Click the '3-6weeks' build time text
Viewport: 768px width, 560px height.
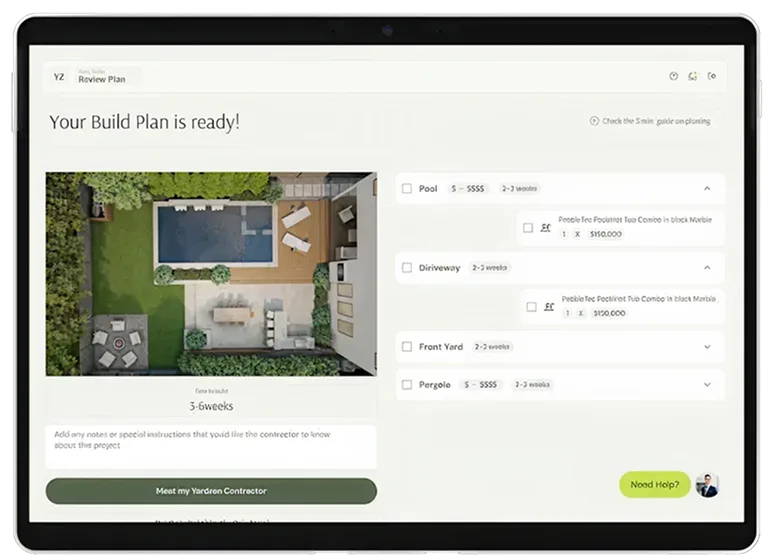211,406
